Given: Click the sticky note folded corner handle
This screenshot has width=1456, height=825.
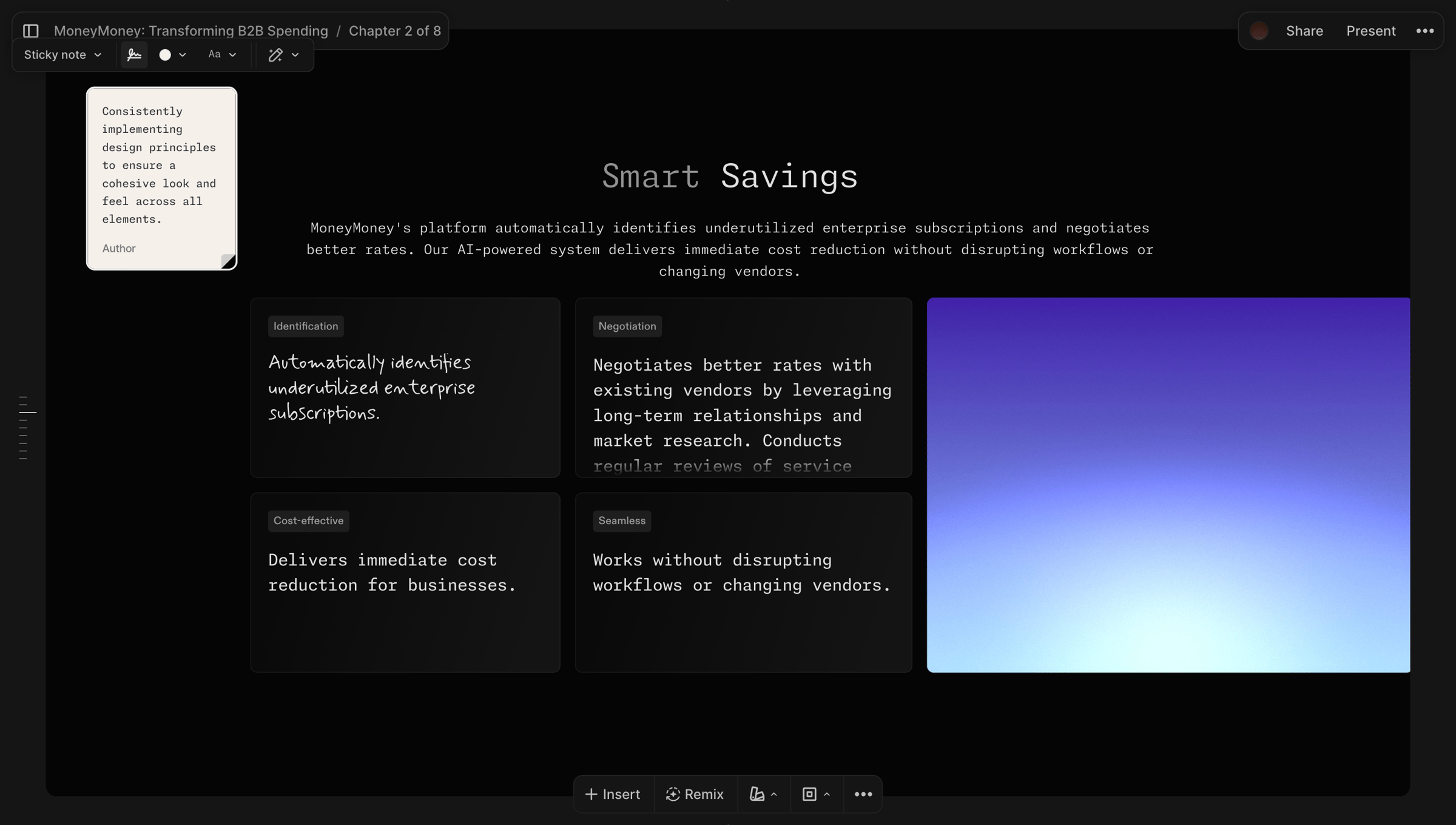Looking at the screenshot, I should coord(228,261).
